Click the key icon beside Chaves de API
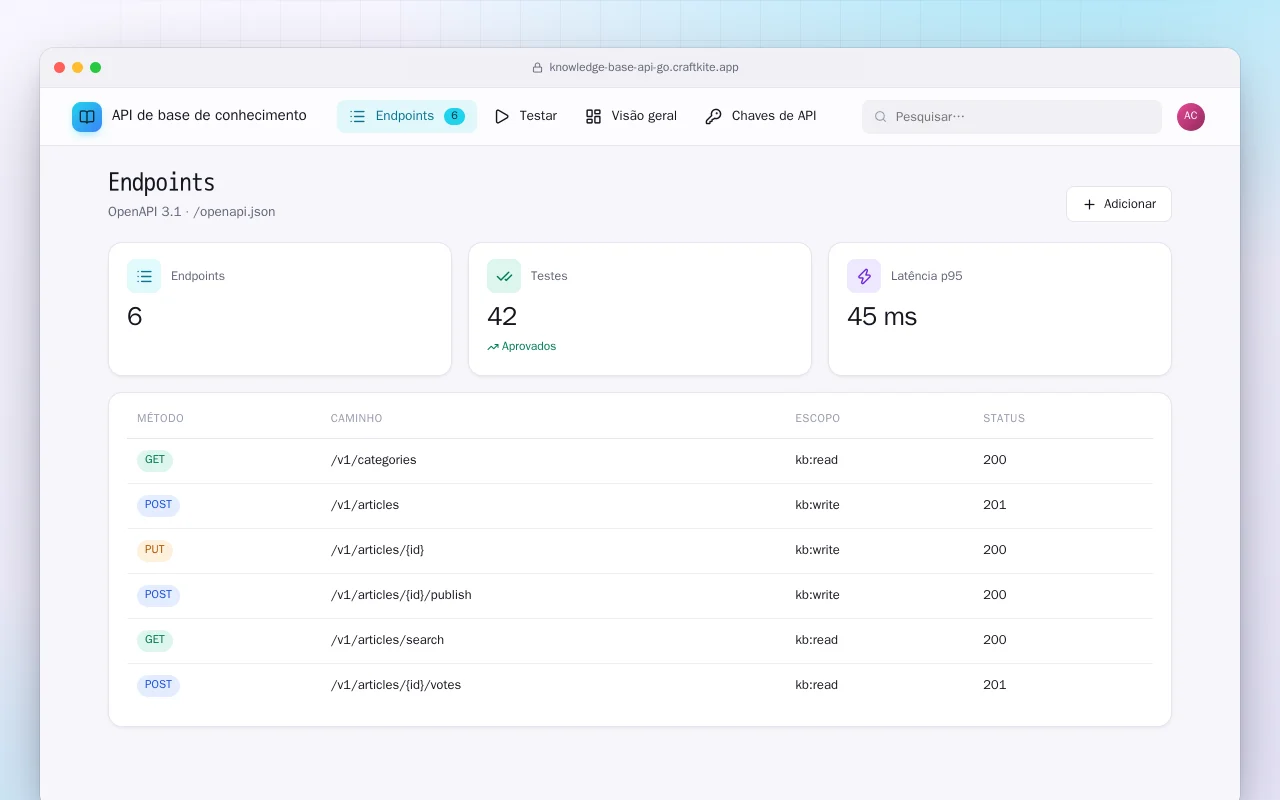This screenshot has height=800, width=1280. 713,116
